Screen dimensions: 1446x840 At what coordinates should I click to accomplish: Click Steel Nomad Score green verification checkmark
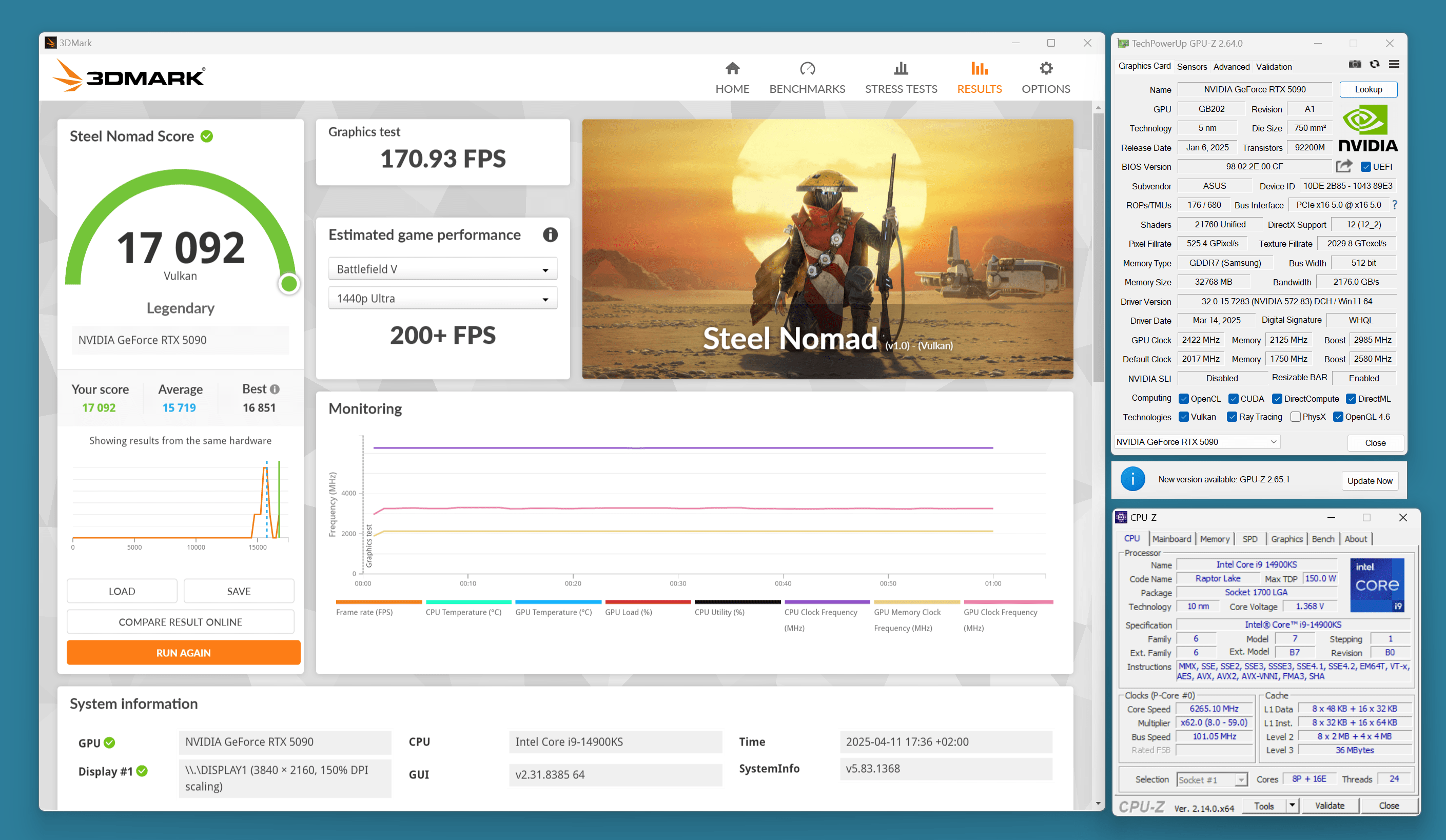click(207, 136)
